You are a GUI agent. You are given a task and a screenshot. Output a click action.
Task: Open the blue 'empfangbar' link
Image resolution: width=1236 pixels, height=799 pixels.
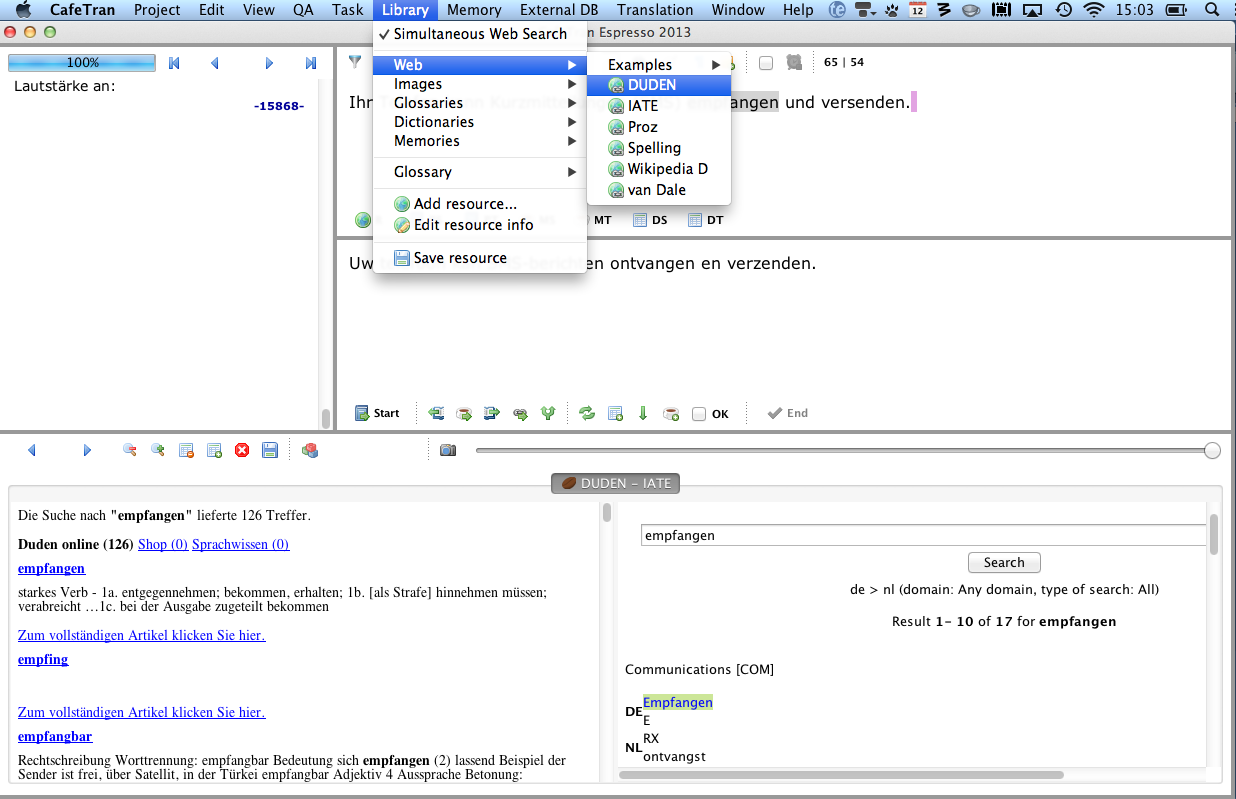point(55,736)
